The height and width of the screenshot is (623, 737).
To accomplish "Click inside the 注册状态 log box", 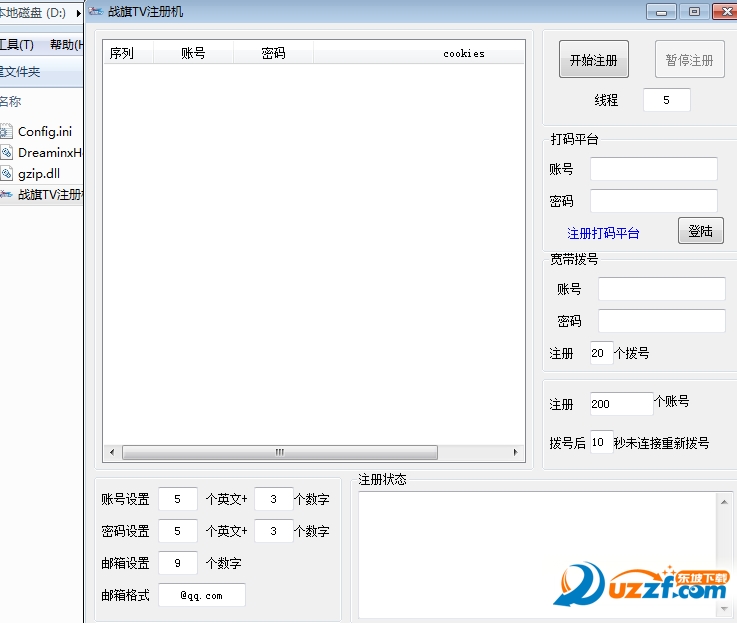I will 537,555.
